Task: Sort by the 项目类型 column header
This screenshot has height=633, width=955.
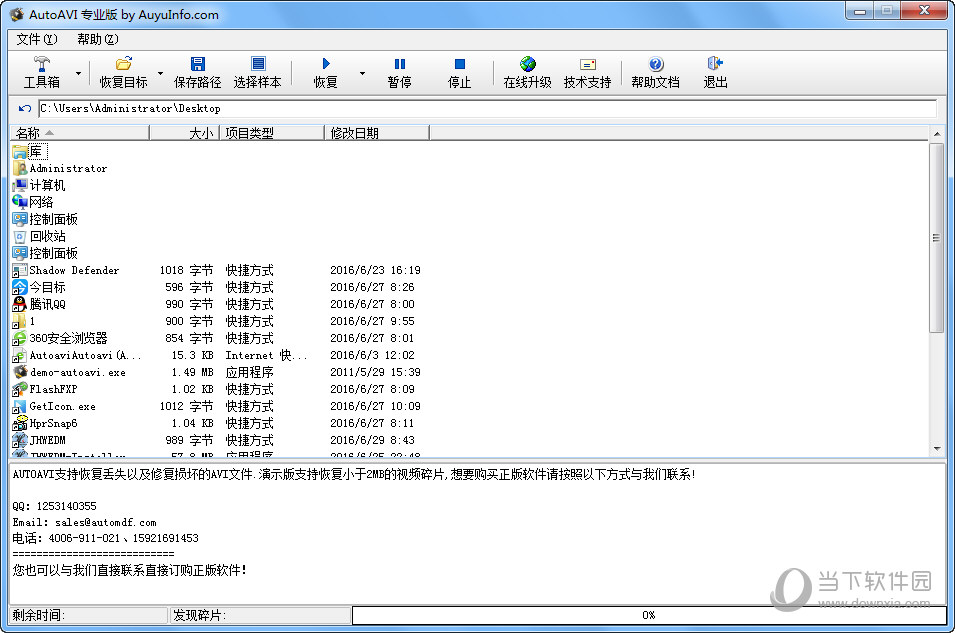Action: pos(272,133)
